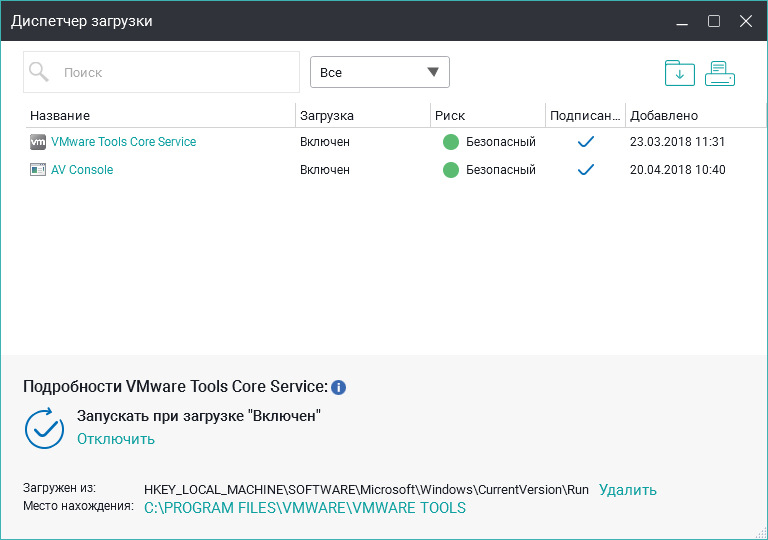The image size is (768, 540).
Task: Click the HKEY_LOCAL_MACHINE registry path text
Action: pyautogui.click(x=366, y=490)
